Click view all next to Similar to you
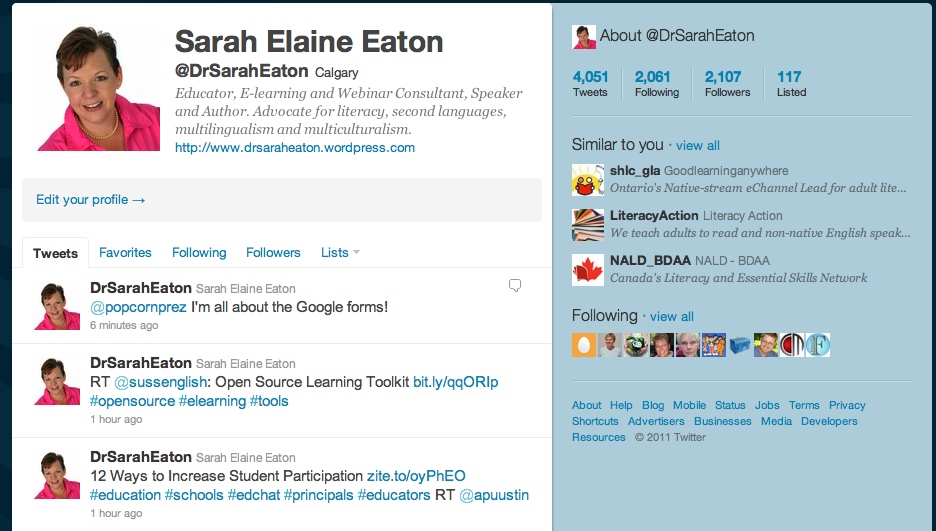This screenshot has width=936, height=531. tap(697, 146)
